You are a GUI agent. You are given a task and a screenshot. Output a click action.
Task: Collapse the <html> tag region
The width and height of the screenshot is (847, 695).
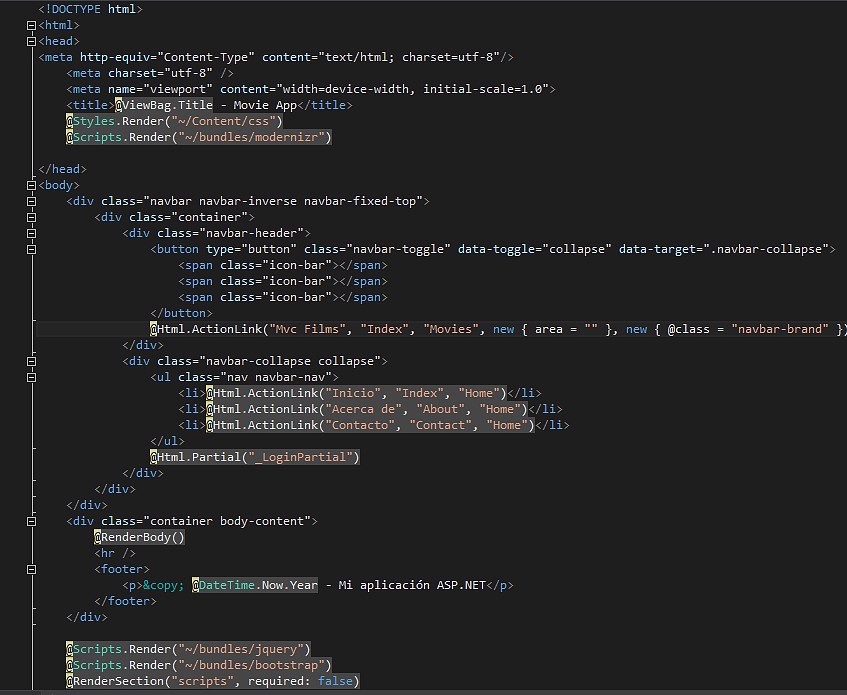coord(31,25)
